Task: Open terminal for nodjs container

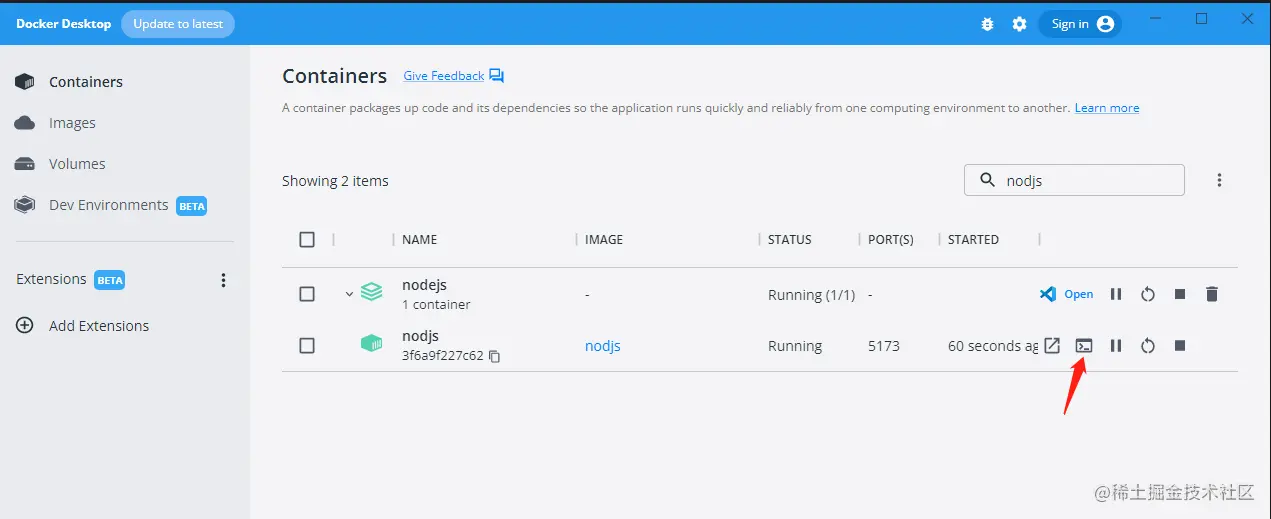Action: [1084, 345]
